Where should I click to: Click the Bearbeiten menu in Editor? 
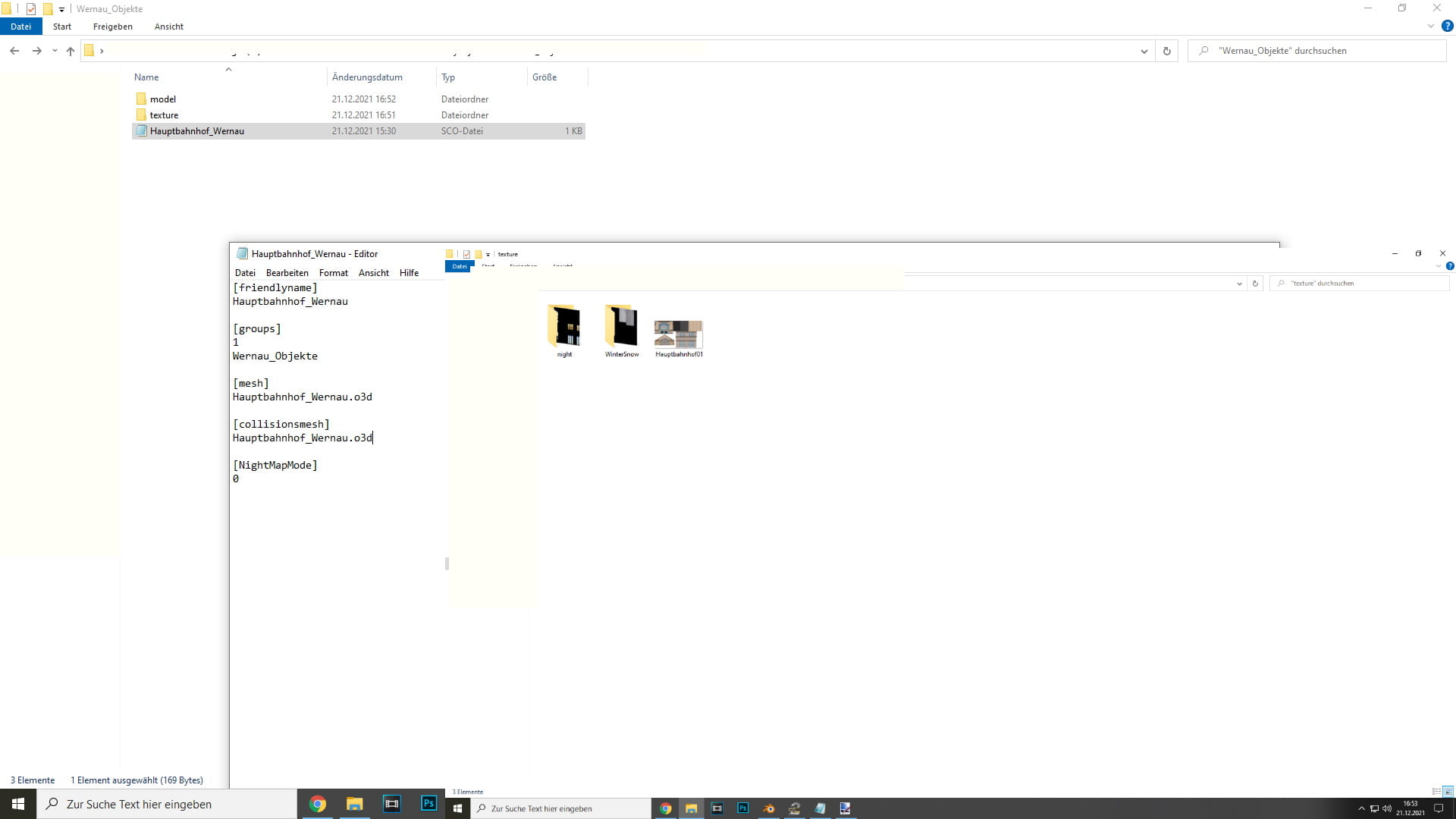coord(287,273)
